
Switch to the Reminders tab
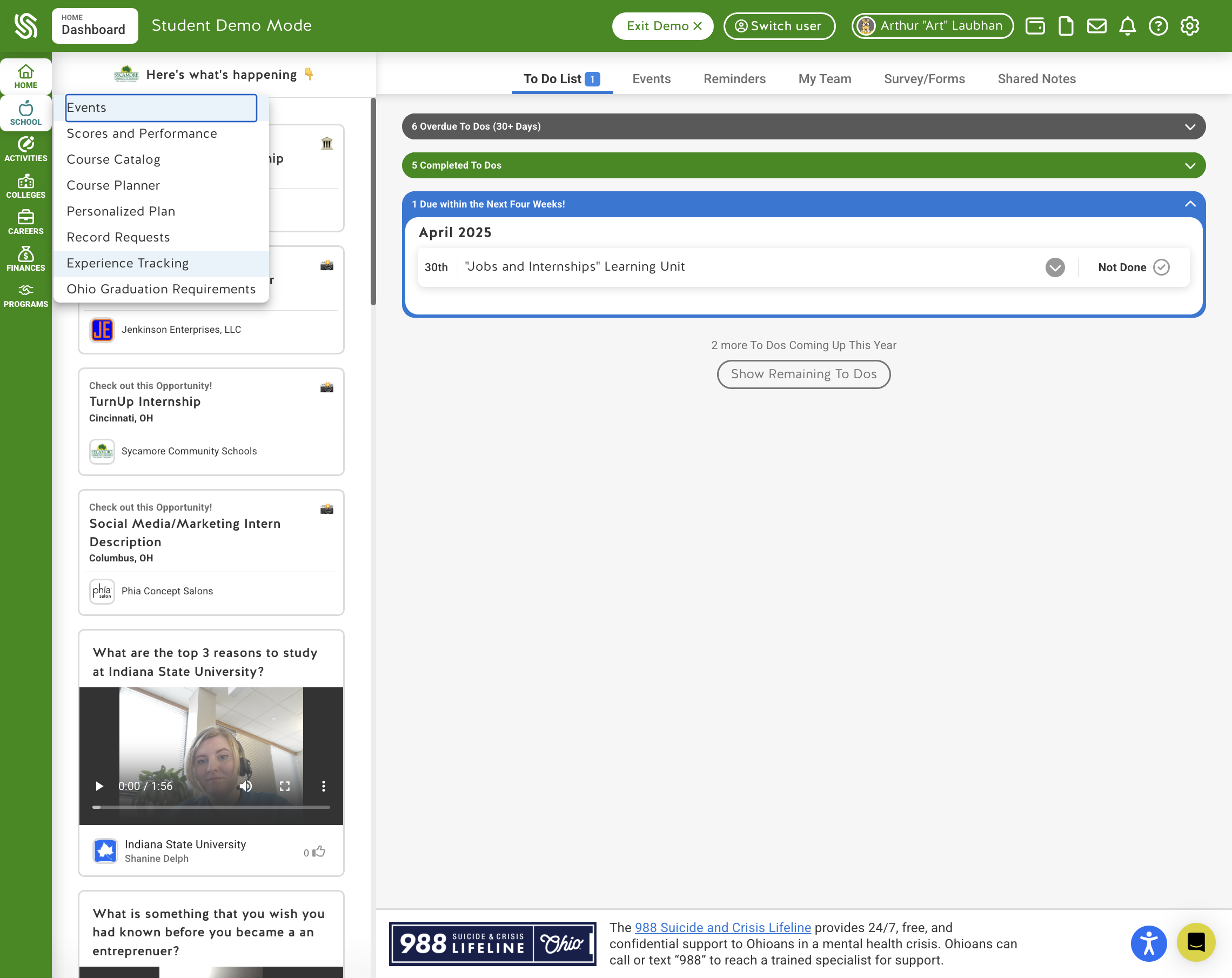point(734,79)
